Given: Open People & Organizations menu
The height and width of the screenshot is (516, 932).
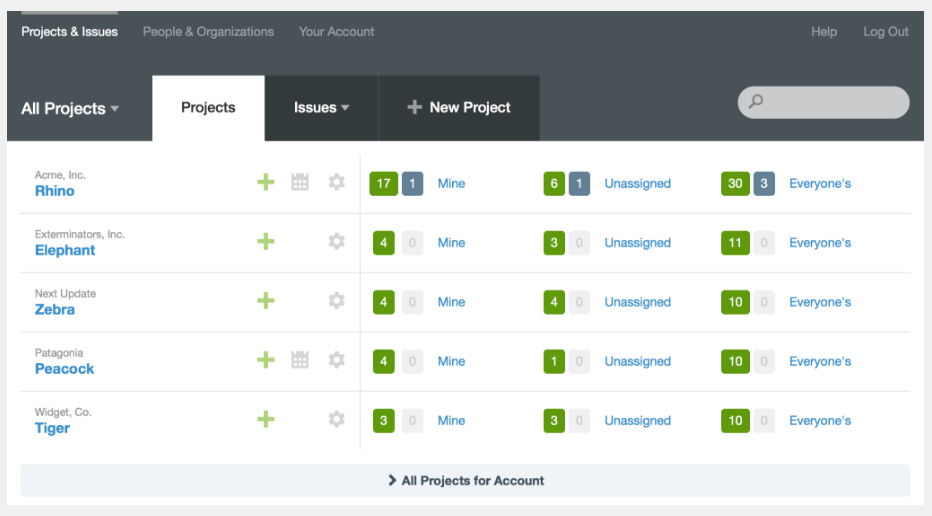Looking at the screenshot, I should click(x=208, y=32).
